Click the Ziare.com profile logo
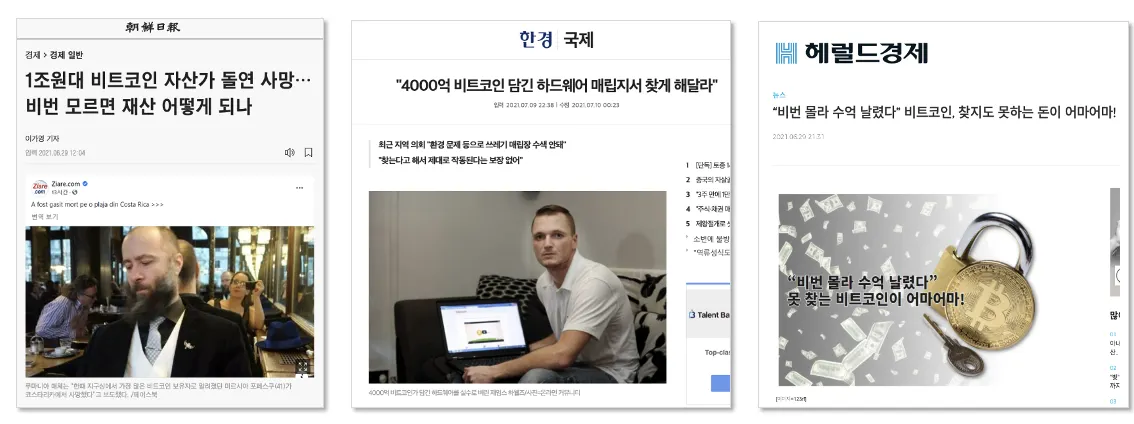The width and height of the screenshot is (1134, 424). point(40,188)
